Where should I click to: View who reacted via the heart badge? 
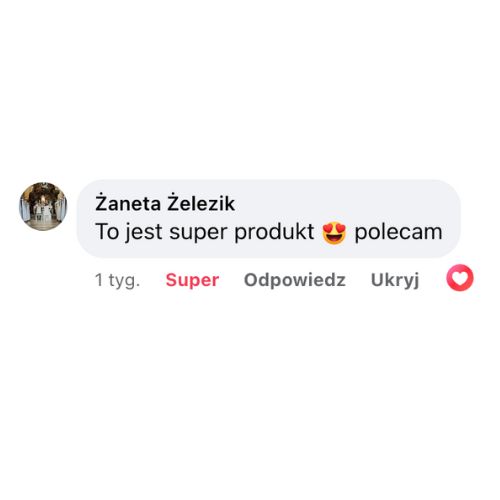tap(460, 278)
